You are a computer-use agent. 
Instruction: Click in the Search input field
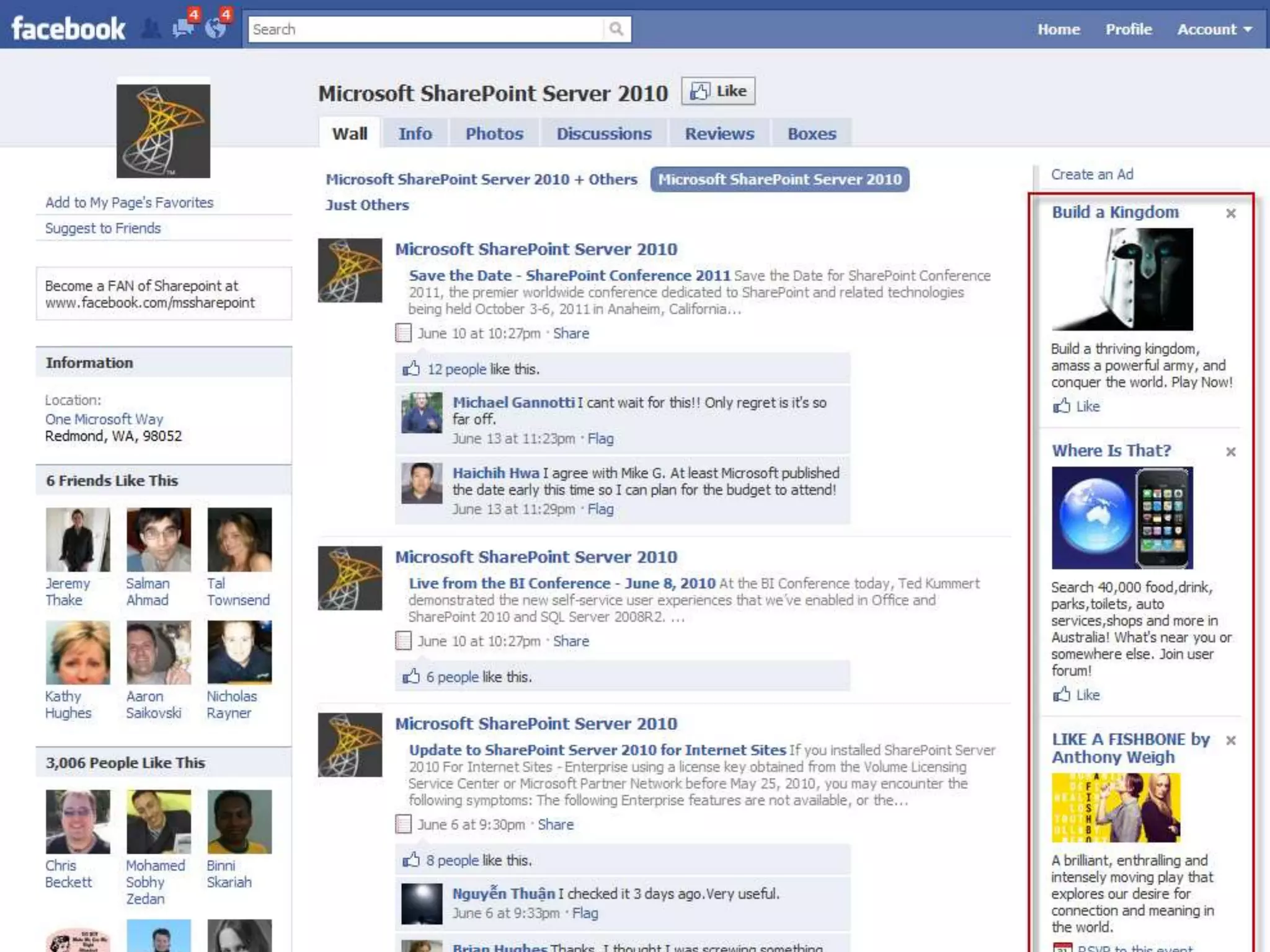[x=425, y=29]
